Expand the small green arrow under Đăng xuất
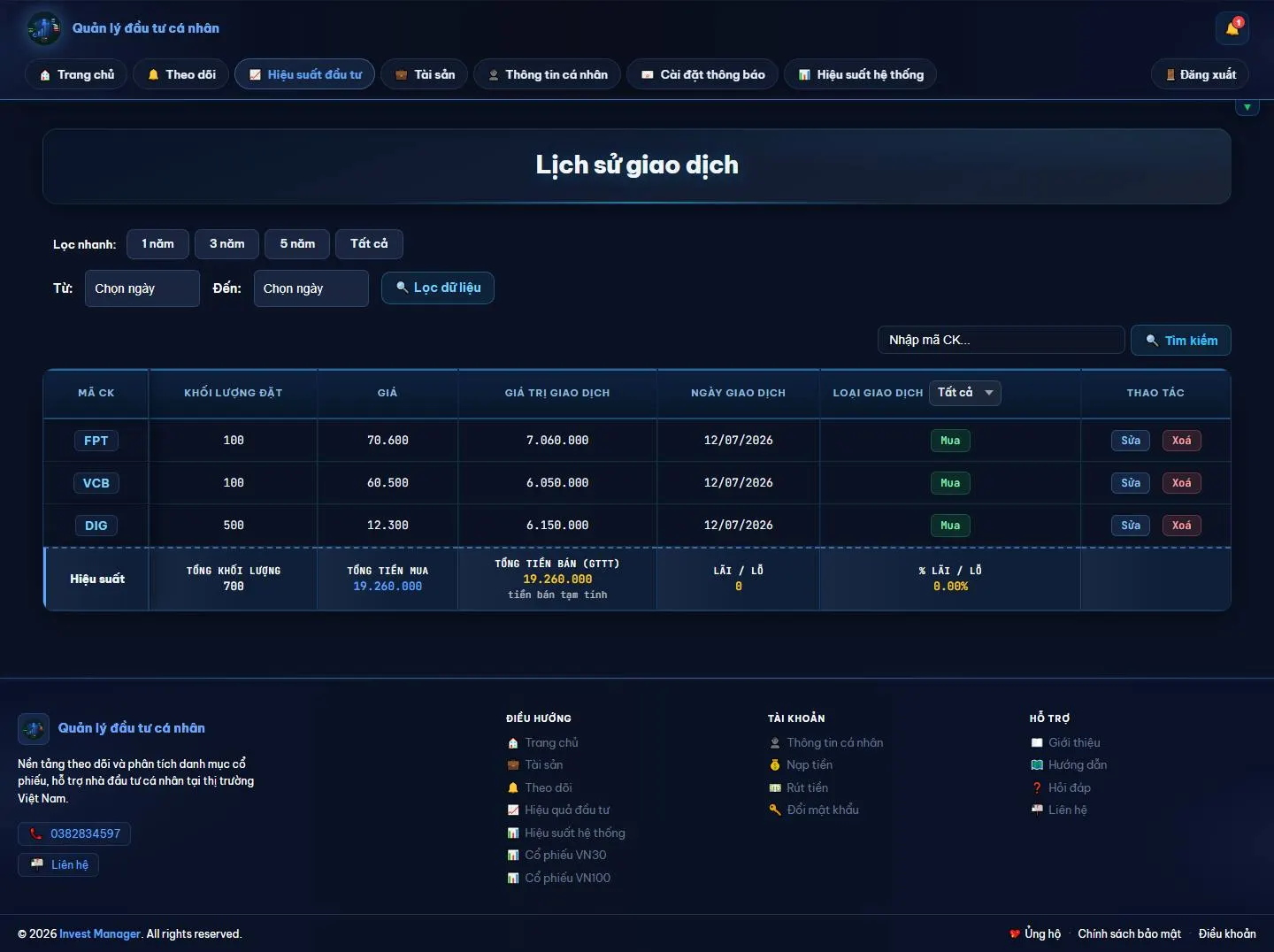Image resolution: width=1274 pixels, height=952 pixels. pos(1247,107)
